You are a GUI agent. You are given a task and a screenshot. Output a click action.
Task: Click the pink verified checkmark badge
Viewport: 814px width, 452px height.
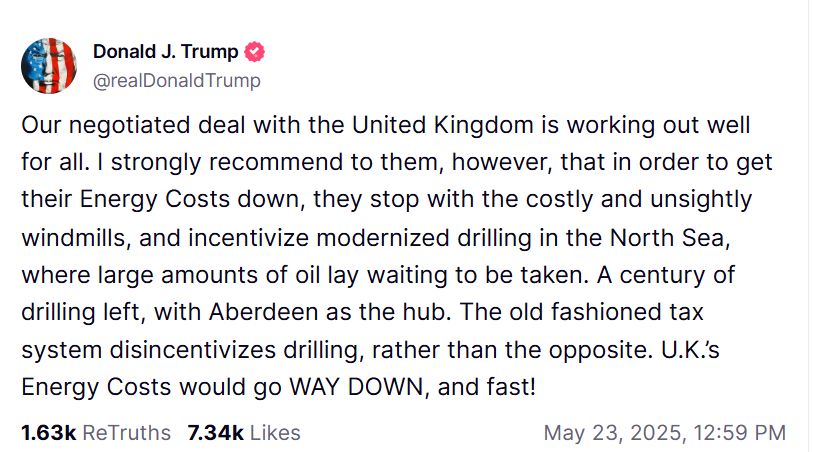click(x=254, y=52)
